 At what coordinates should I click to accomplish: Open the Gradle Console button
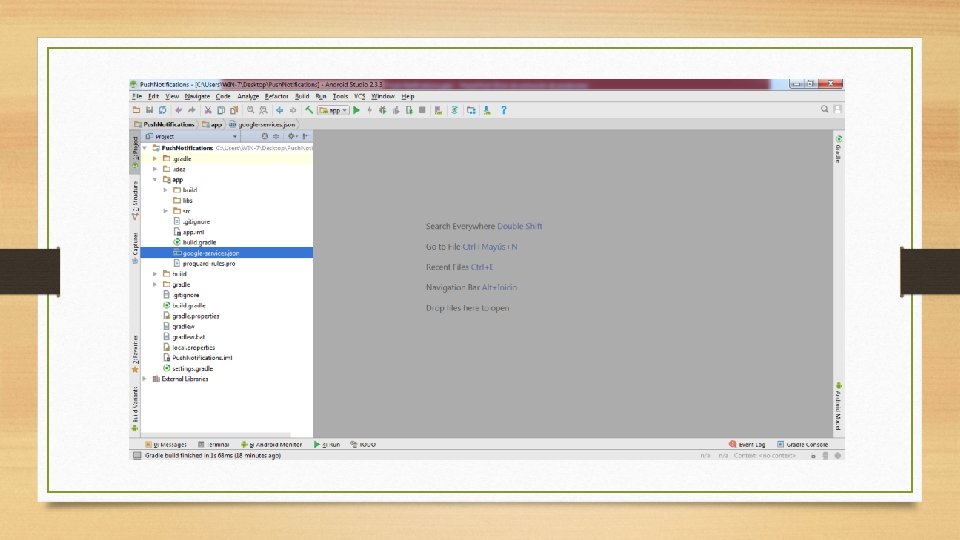(x=803, y=444)
